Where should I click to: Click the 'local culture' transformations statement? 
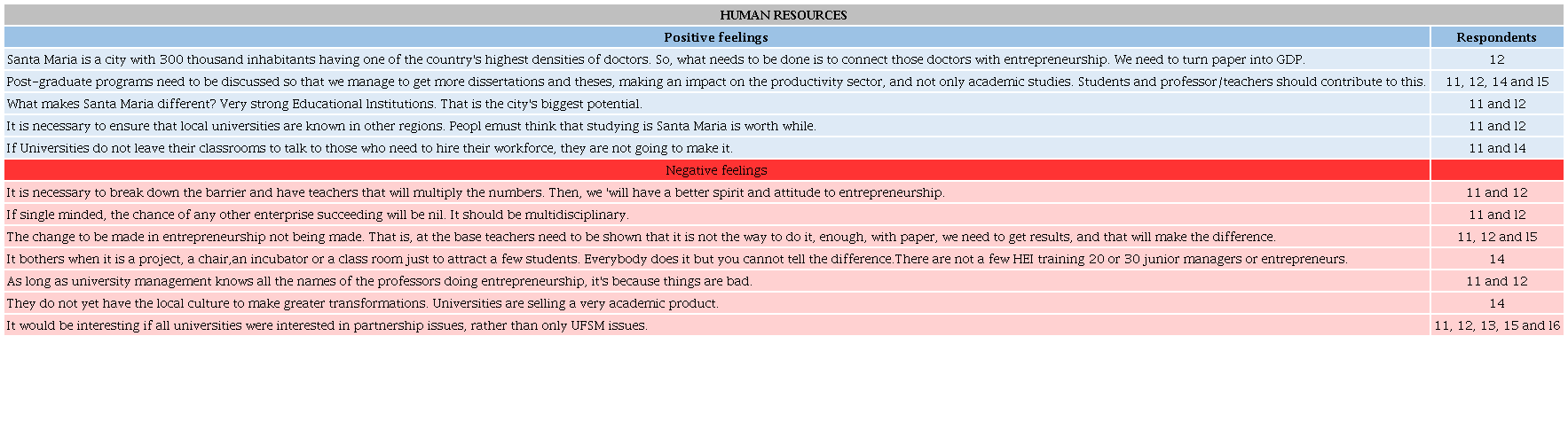362,303
